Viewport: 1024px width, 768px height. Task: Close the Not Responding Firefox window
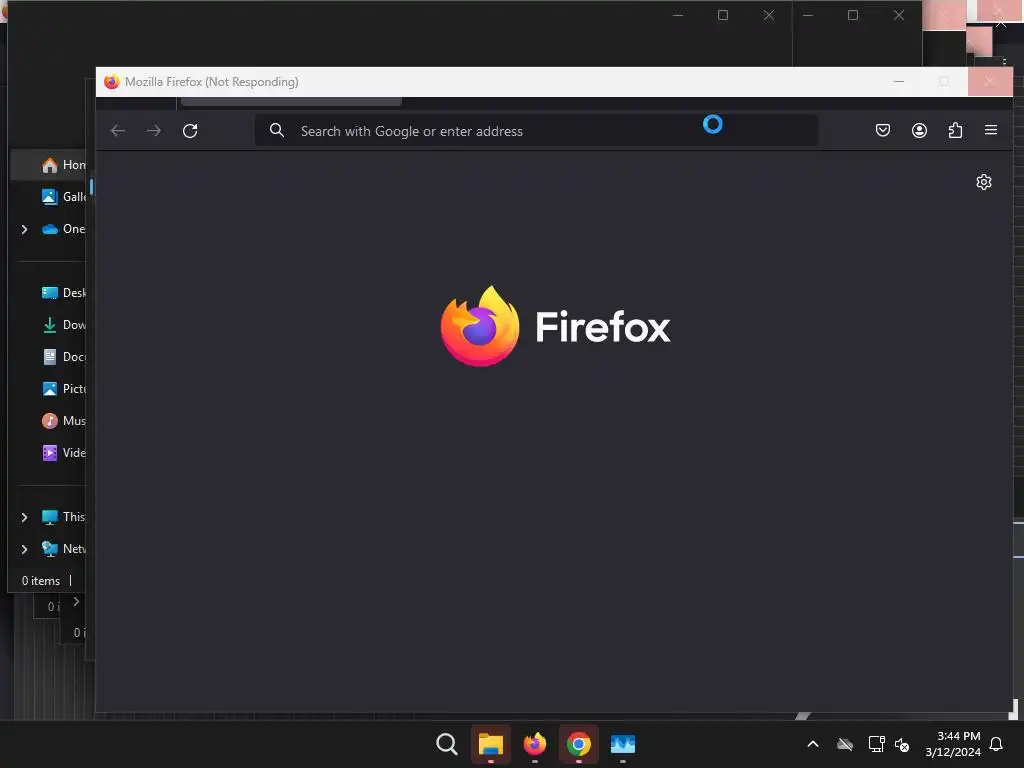(989, 82)
